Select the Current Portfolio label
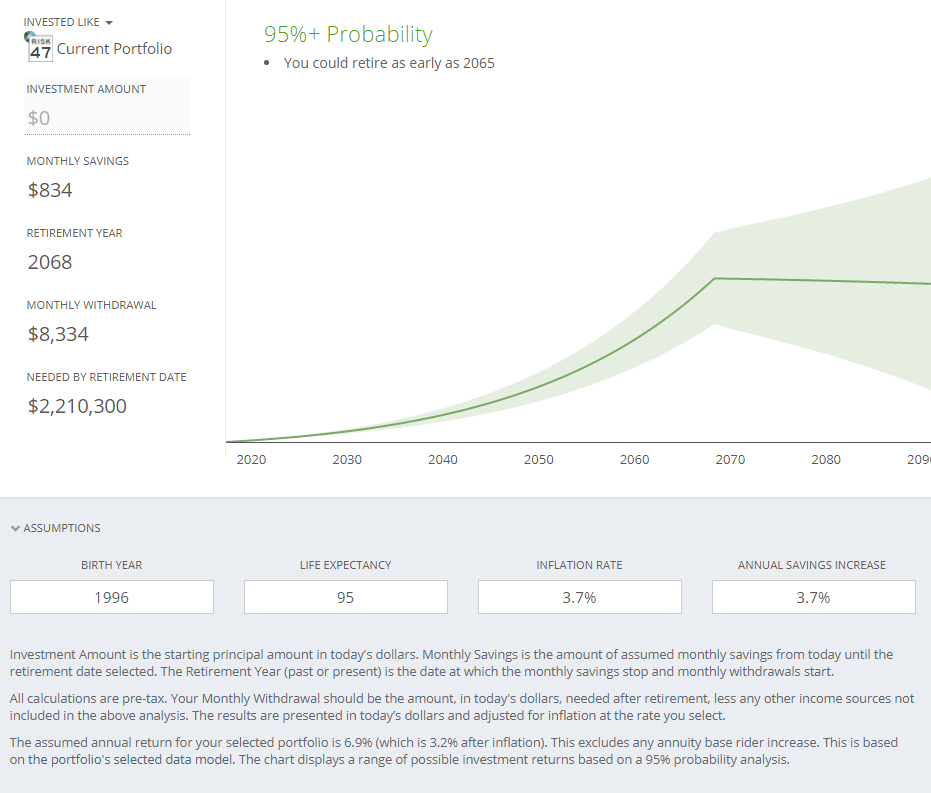Viewport: 931px width, 793px height. point(114,49)
